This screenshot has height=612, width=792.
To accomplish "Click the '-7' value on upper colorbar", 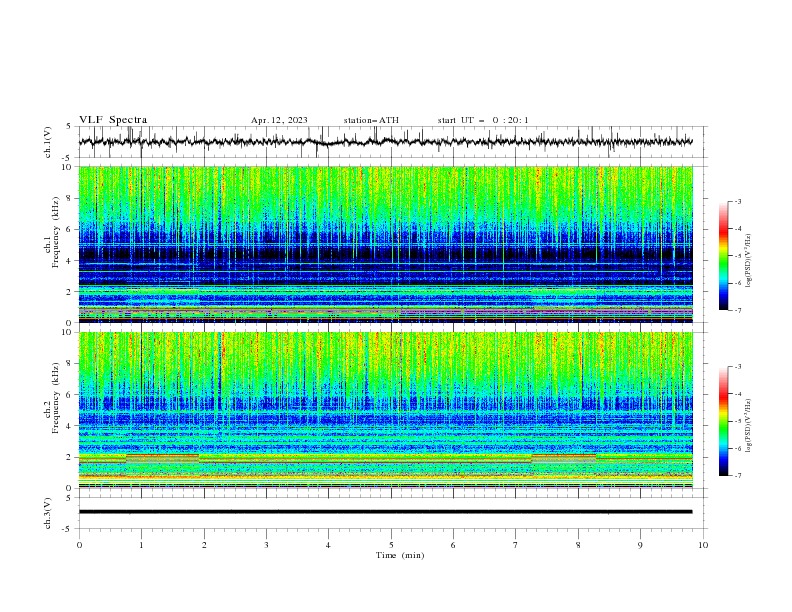I will 737,310.
